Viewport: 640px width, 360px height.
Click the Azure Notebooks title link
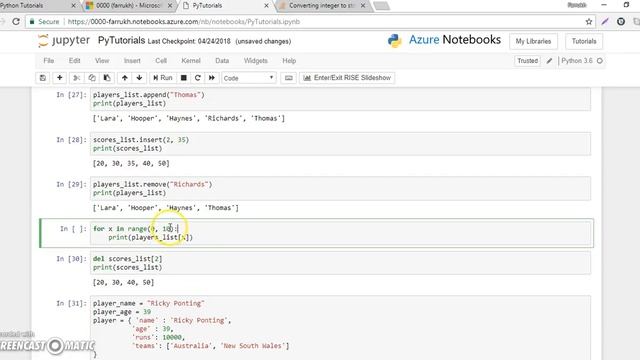coord(455,40)
